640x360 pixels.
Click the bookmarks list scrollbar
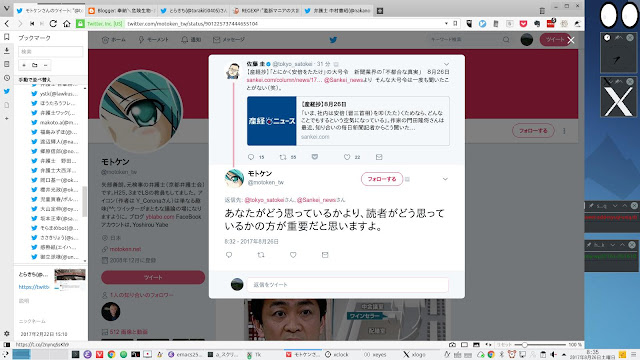click(x=84, y=202)
